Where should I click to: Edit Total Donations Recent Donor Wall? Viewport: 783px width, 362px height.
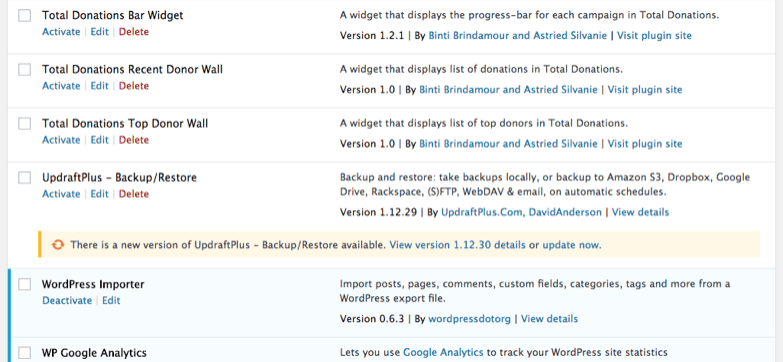[99, 85]
